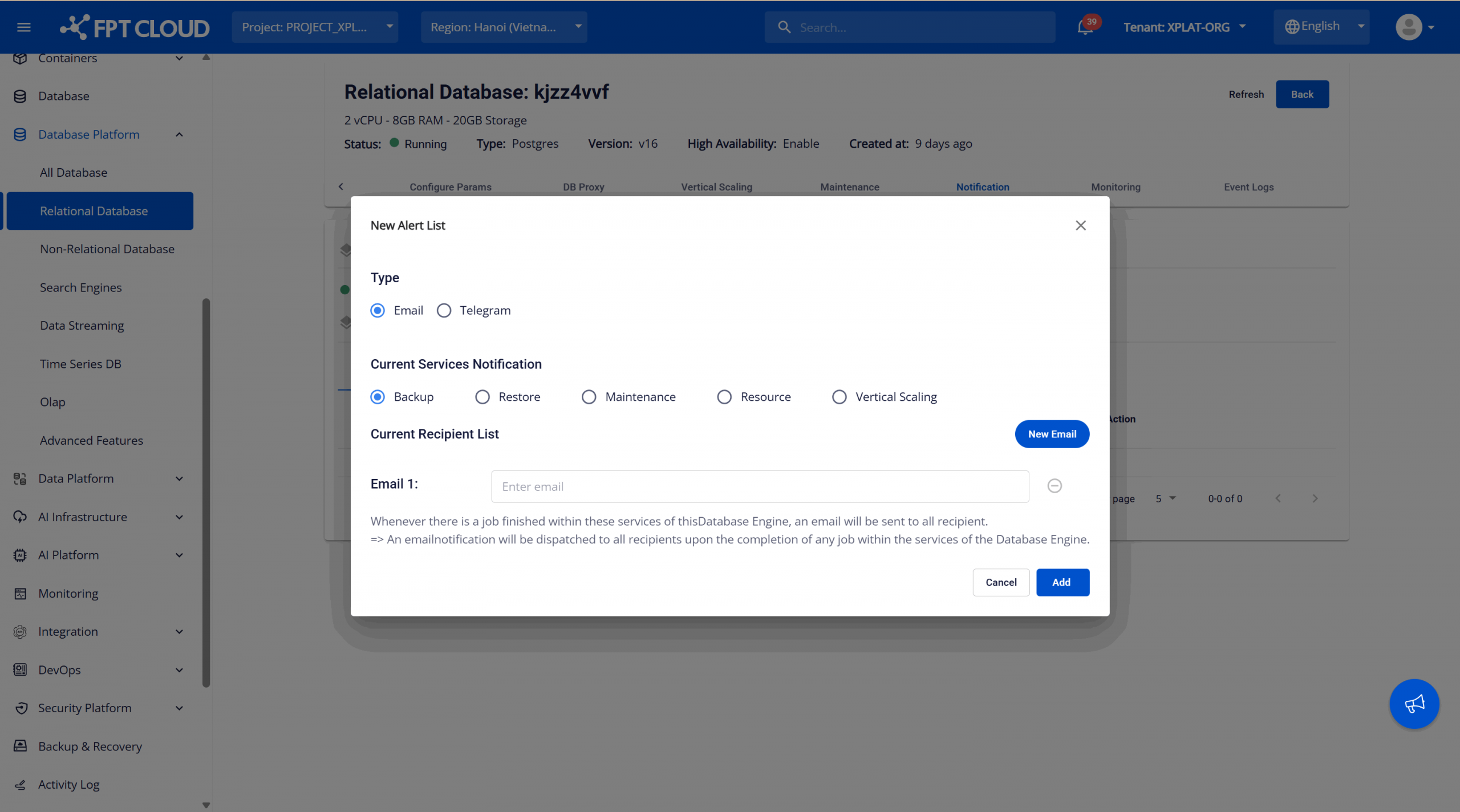Click the Backup & Recovery sidebar icon

coord(20,746)
